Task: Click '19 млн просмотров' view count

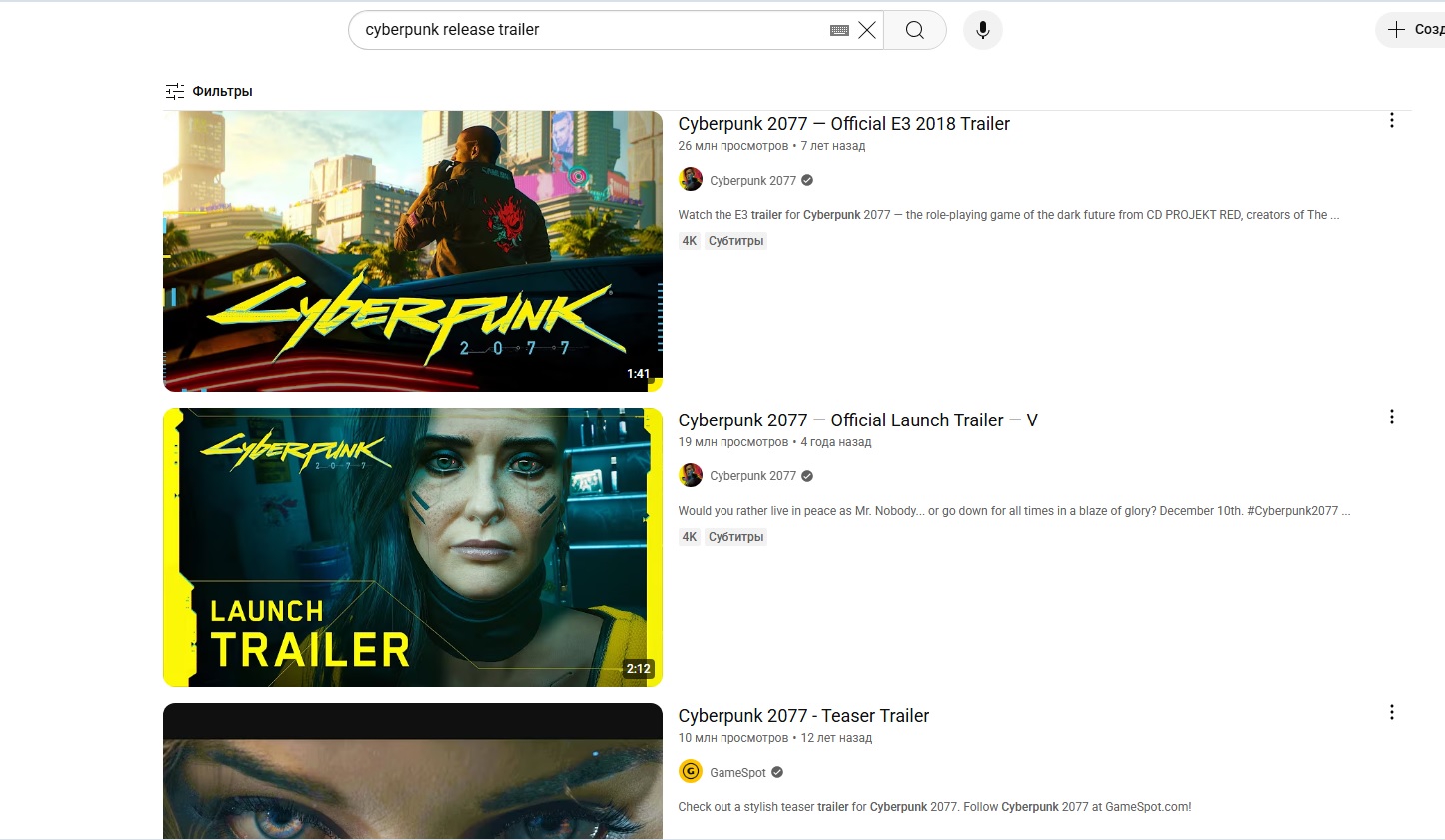Action: click(x=733, y=442)
